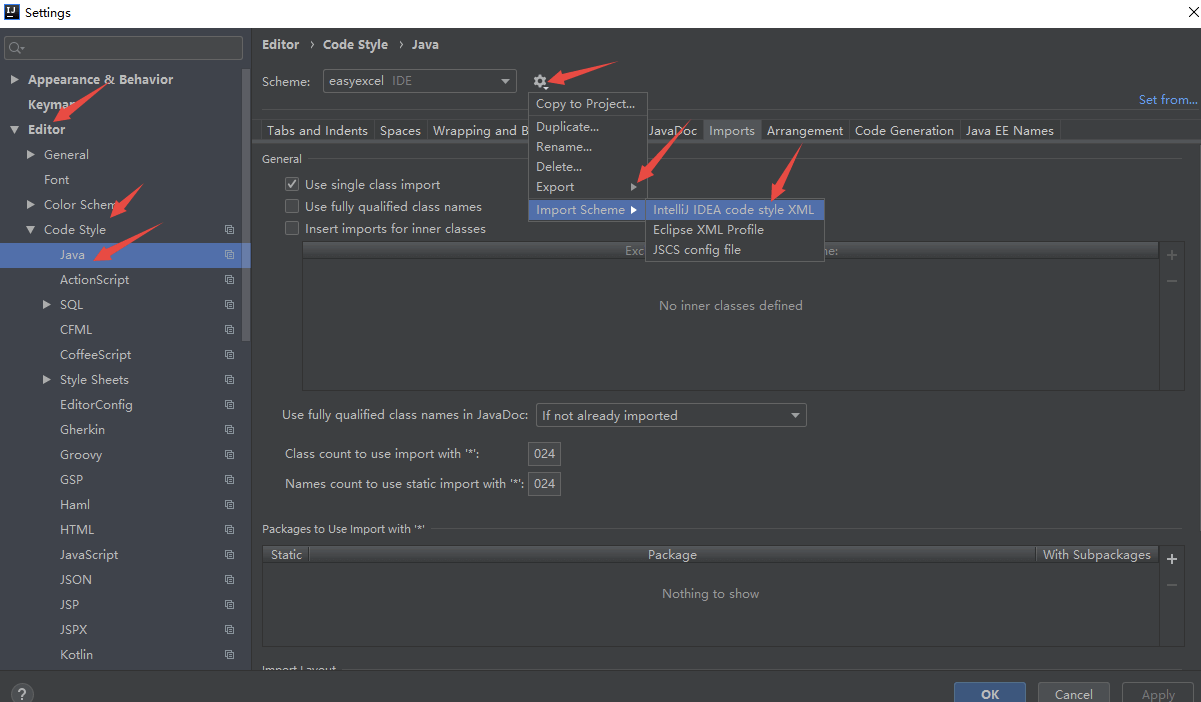The width and height of the screenshot is (1201, 702).
Task: Click the settings tree scrollbar
Action: pyautogui.click(x=247, y=205)
